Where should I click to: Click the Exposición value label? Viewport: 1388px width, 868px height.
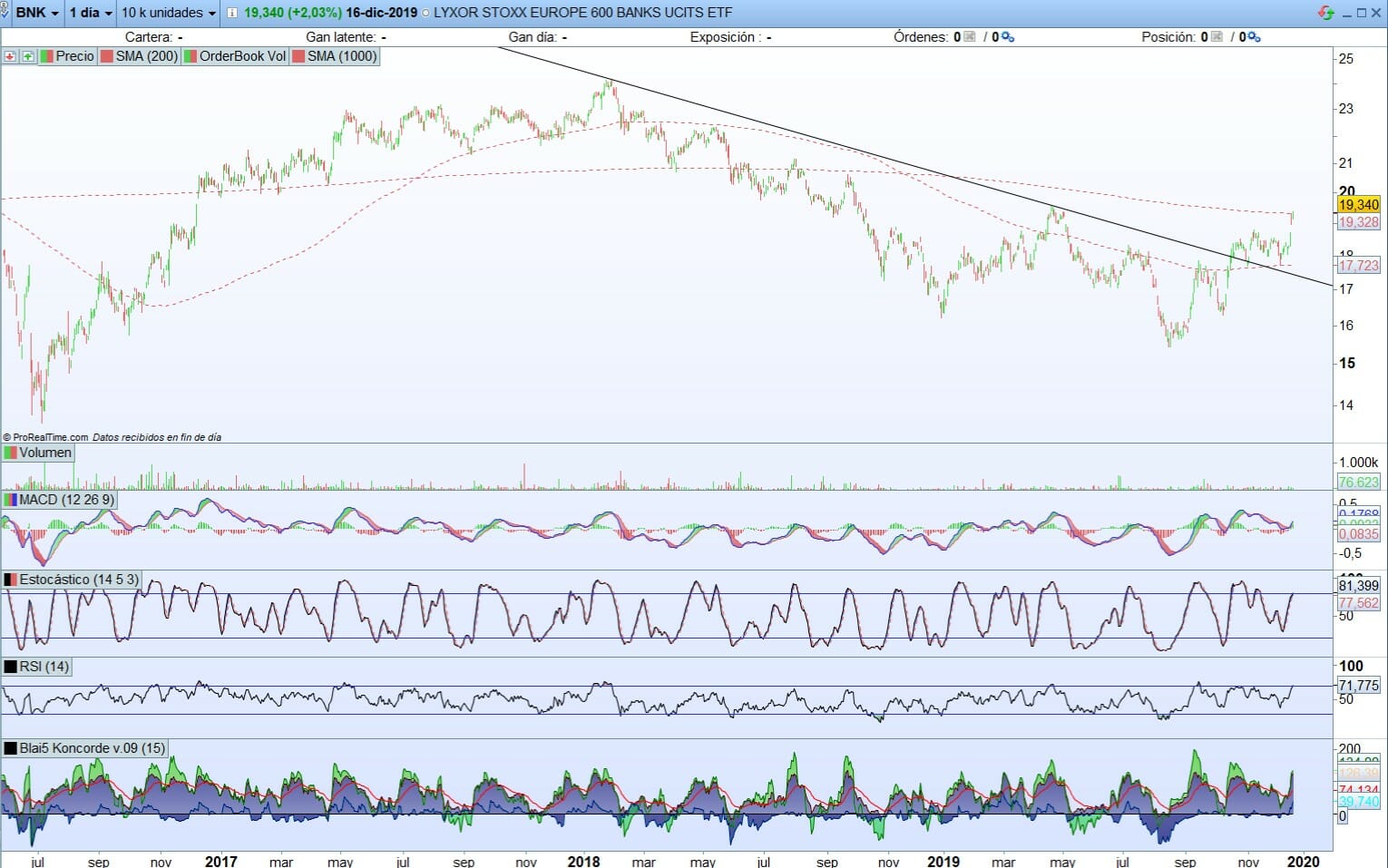pos(730,37)
